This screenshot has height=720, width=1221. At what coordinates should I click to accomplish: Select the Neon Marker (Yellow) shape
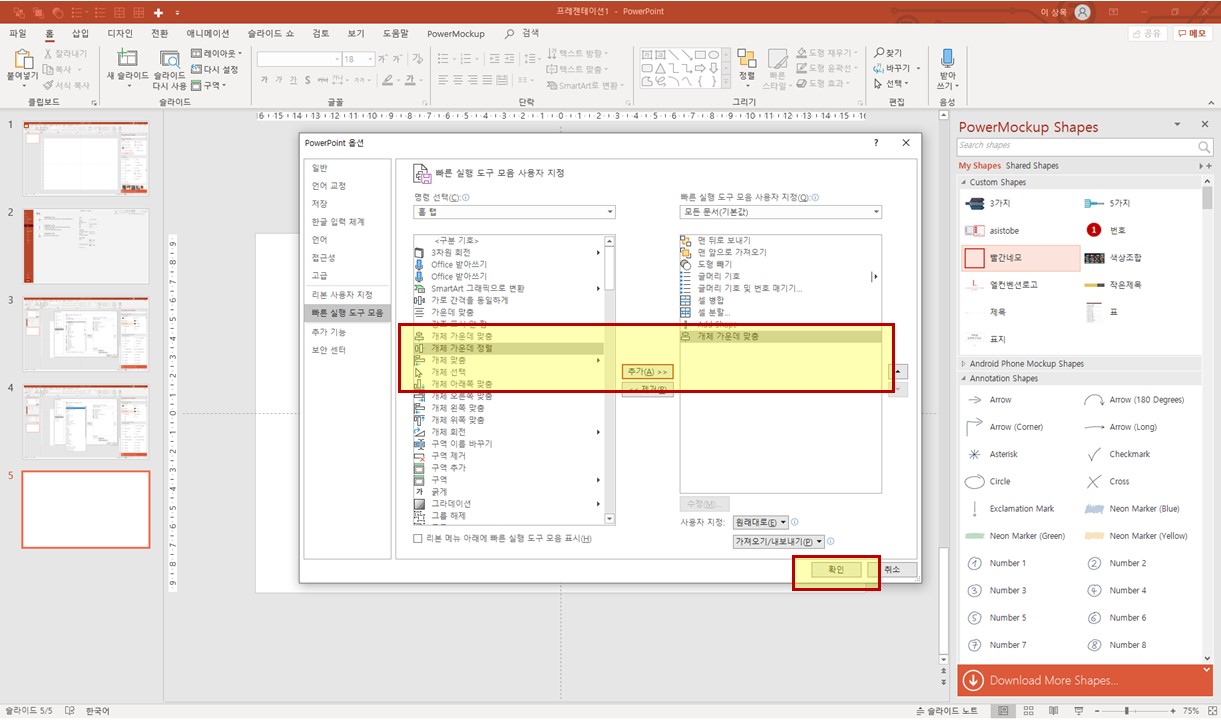click(1137, 536)
